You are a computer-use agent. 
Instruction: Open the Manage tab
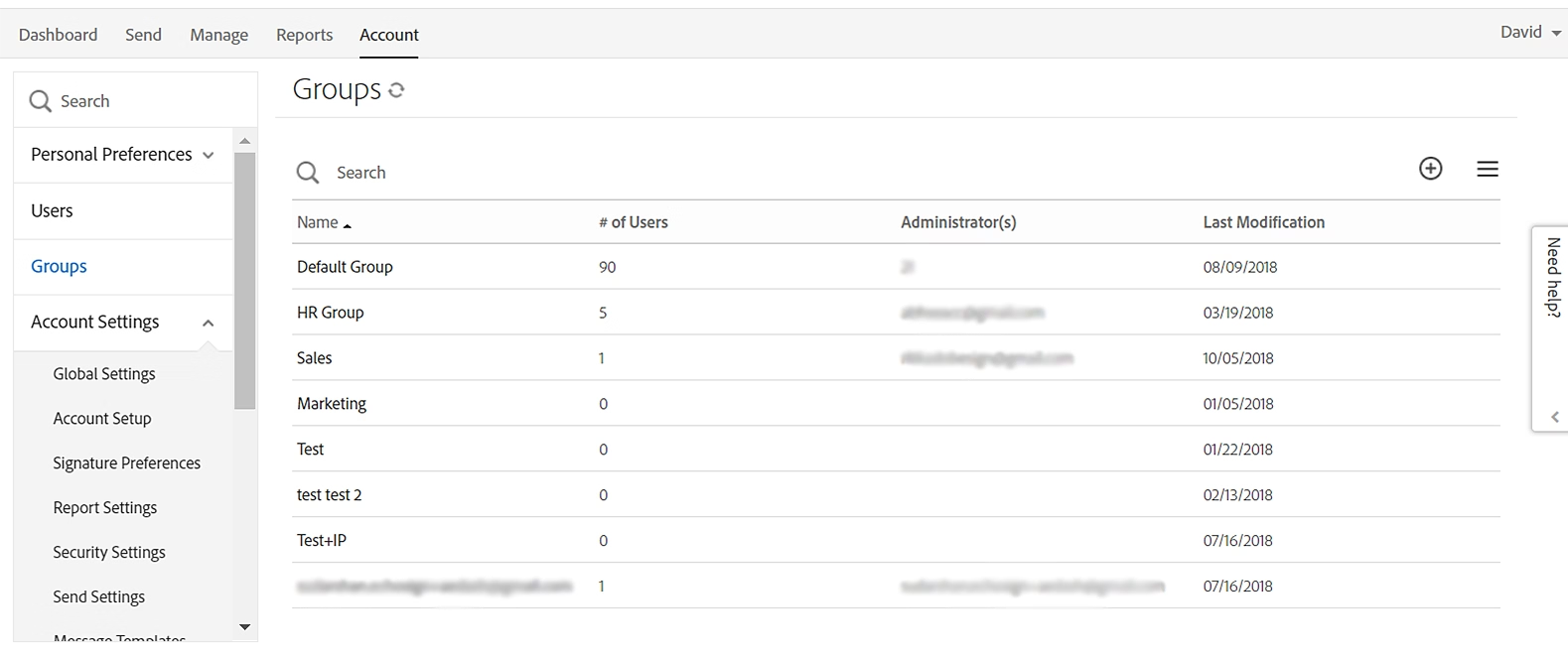tap(218, 35)
